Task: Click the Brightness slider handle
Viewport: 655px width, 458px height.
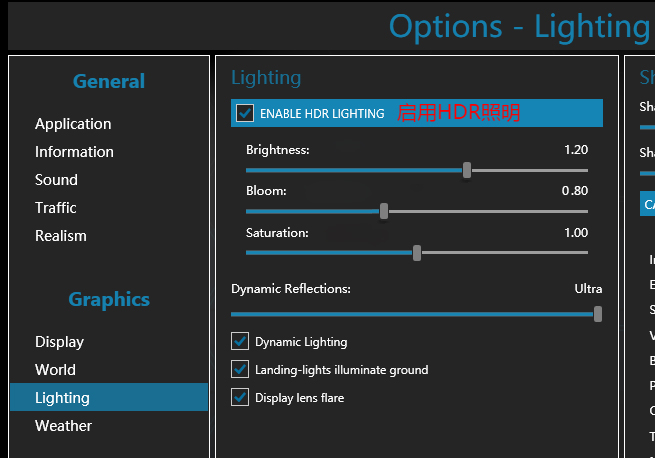Action: pos(467,170)
